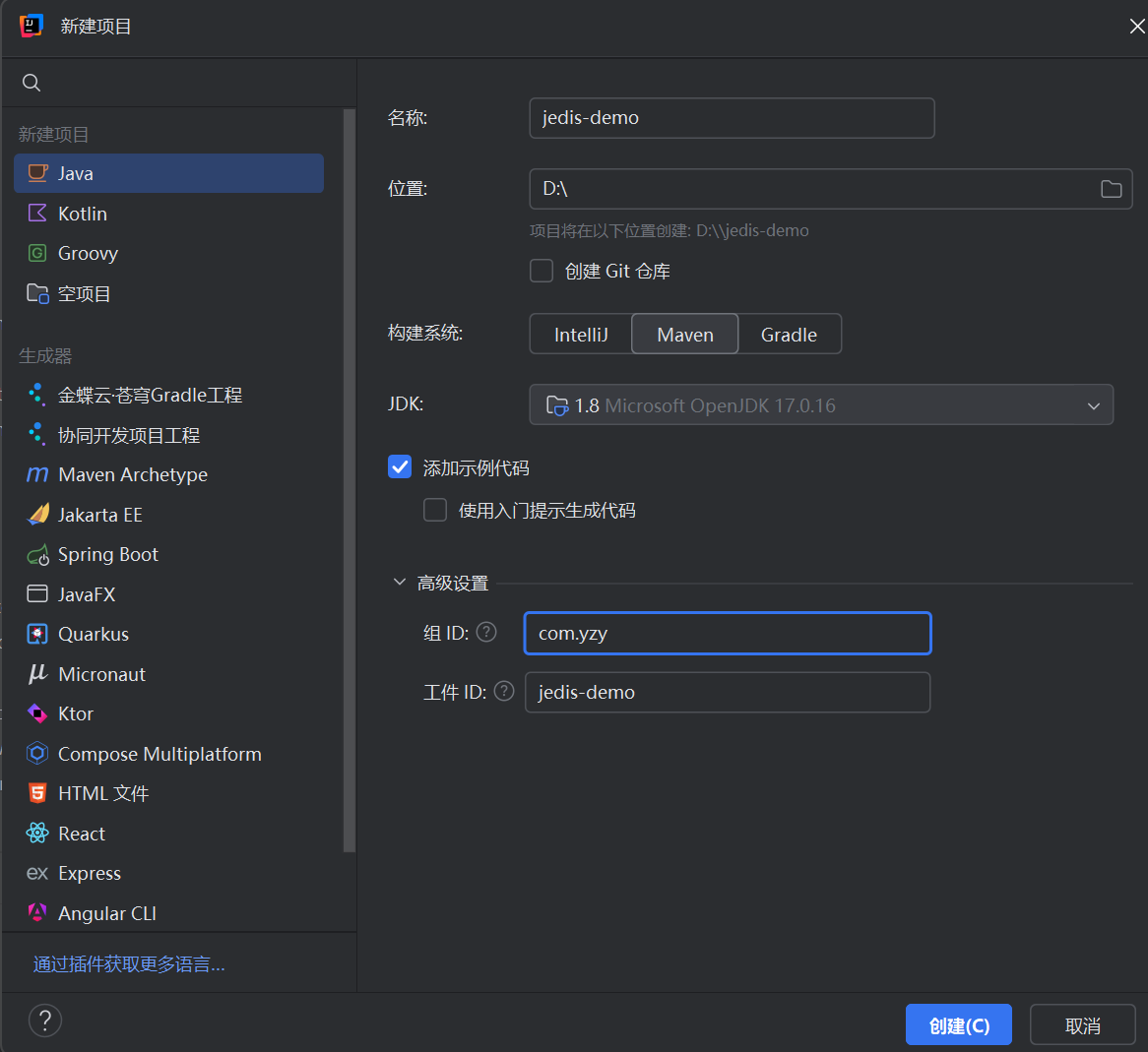Enable 使用入门提示生成代码 checkbox
Viewport: 1148px width, 1052px height.
click(x=435, y=510)
